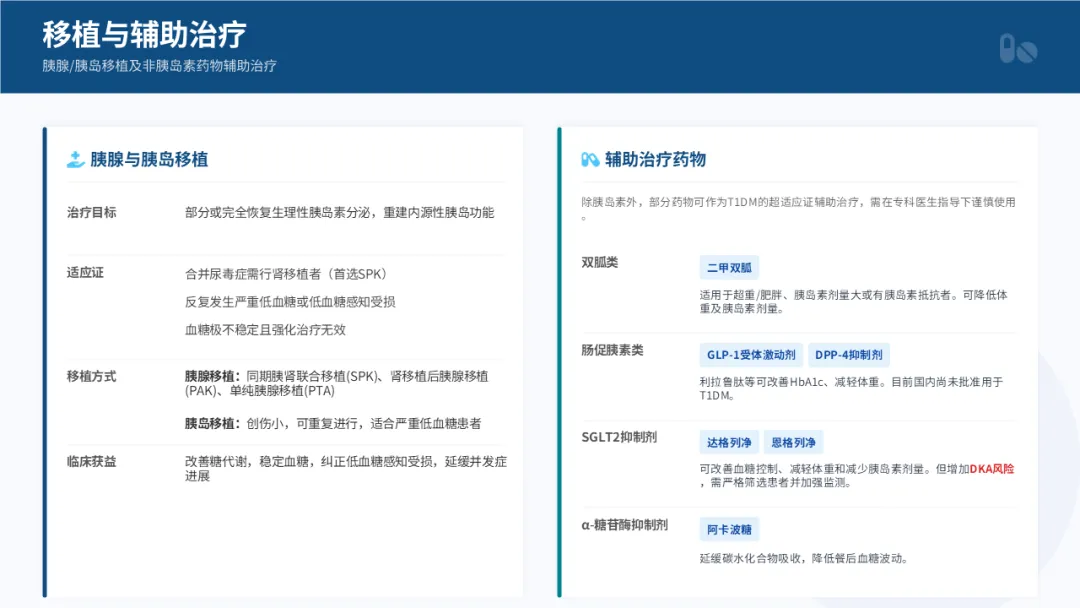Click the text 利拉鲁肽等可改善HbA1c
1080x608 pixels.
coord(762,382)
